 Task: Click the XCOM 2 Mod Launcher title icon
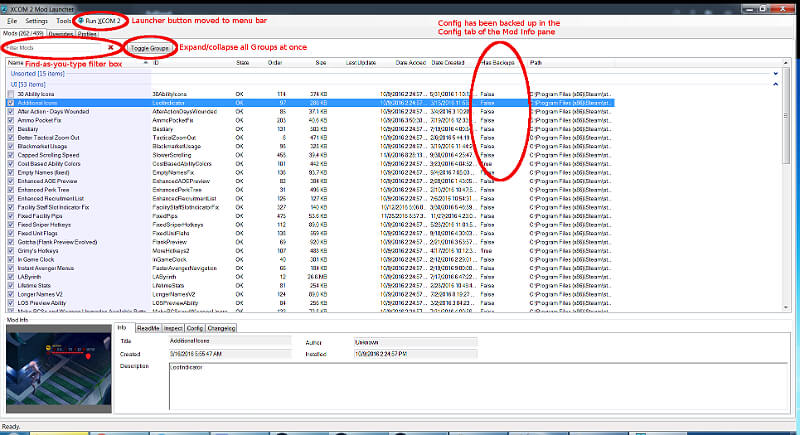click(6, 6)
